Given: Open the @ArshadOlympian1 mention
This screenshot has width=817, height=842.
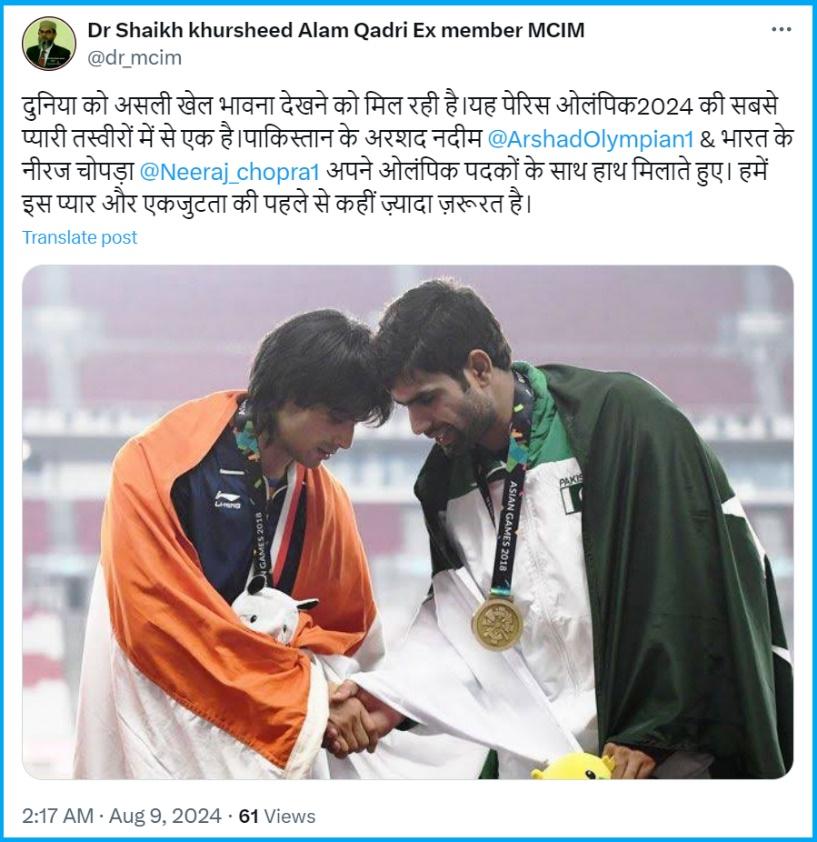Looking at the screenshot, I should tap(591, 139).
